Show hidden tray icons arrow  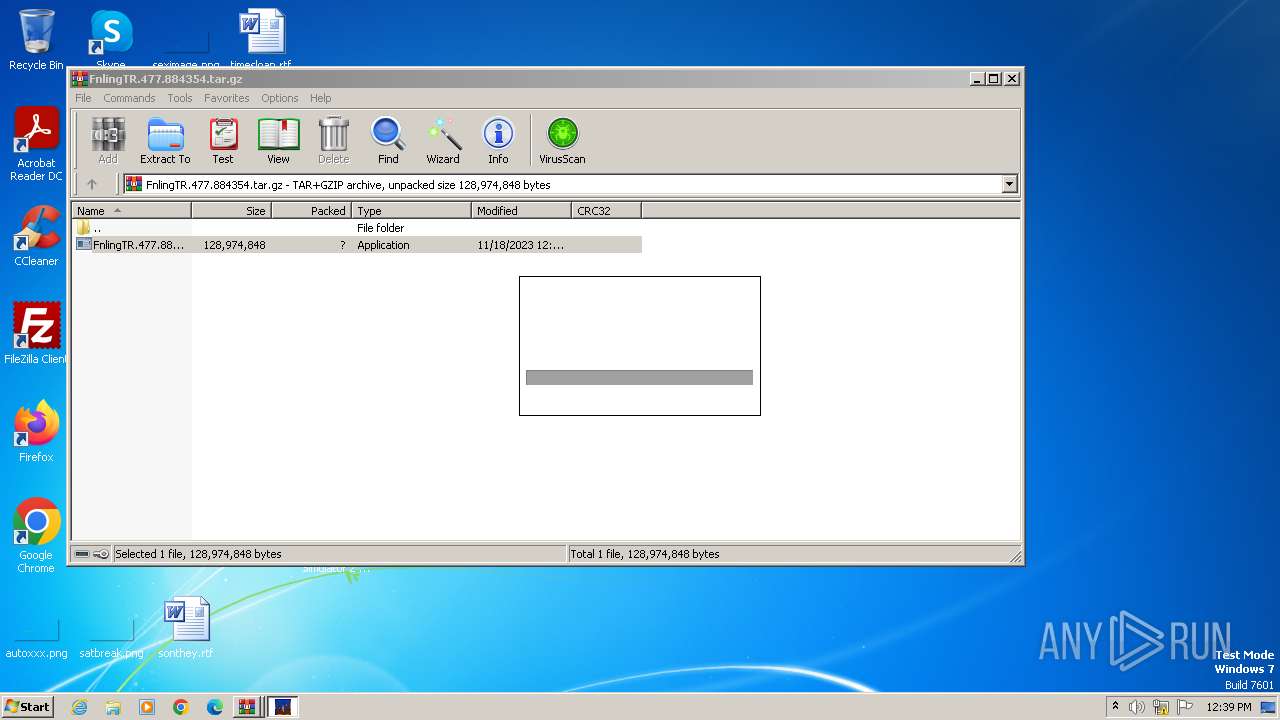pyautogui.click(x=1115, y=707)
